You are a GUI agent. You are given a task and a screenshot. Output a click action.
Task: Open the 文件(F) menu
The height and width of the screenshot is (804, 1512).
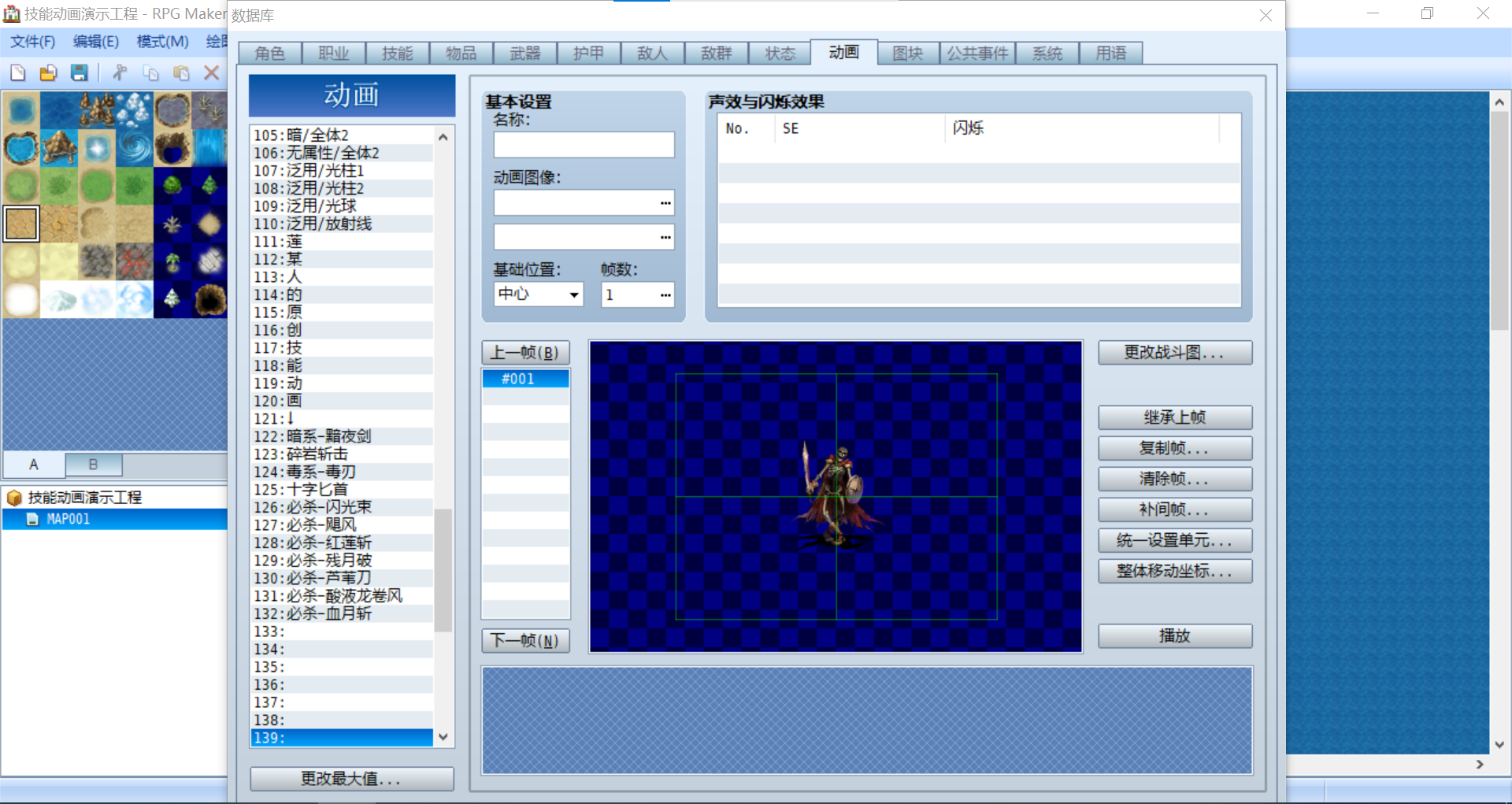[32, 42]
